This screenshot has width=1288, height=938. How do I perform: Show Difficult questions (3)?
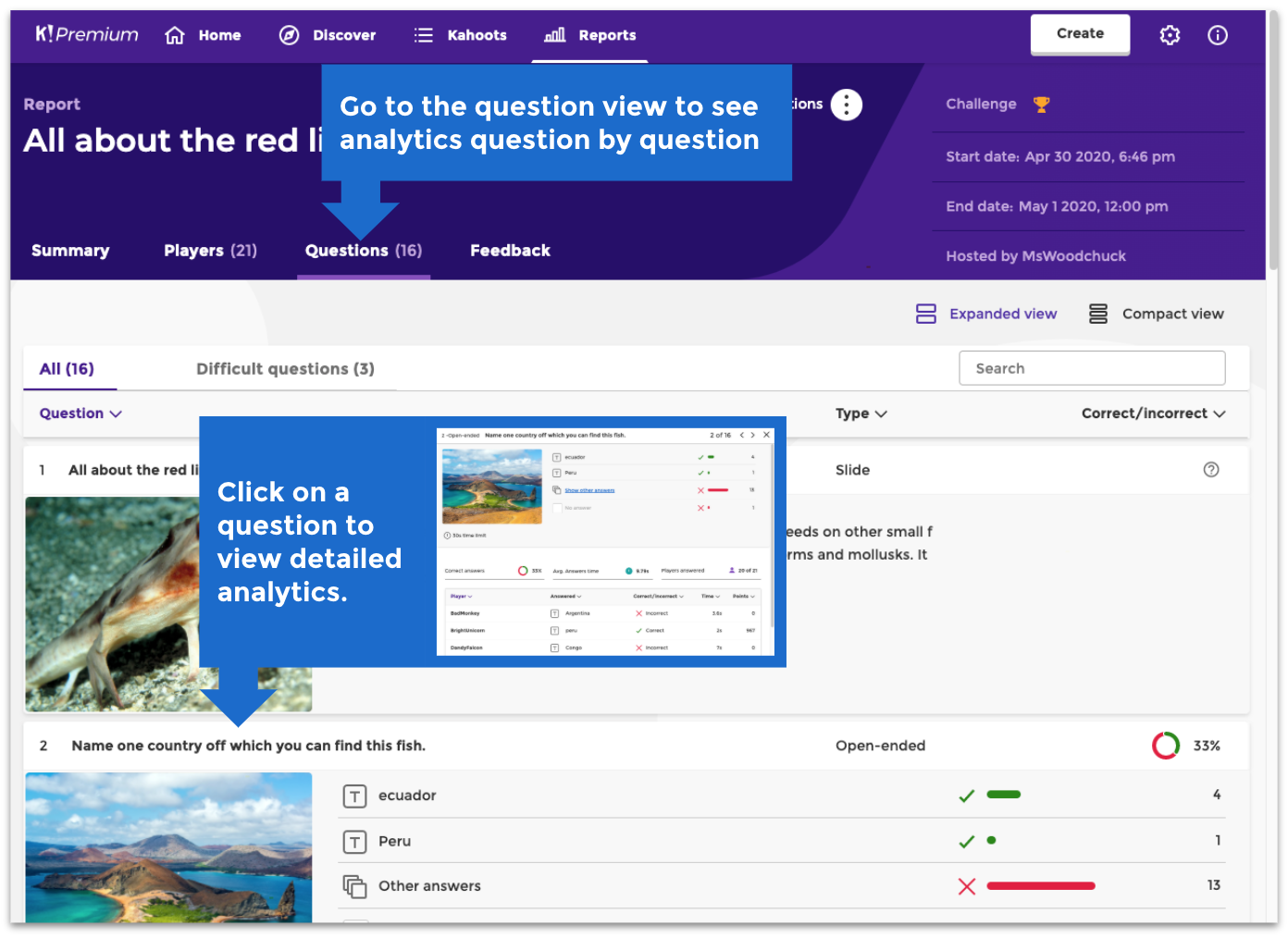(x=285, y=369)
